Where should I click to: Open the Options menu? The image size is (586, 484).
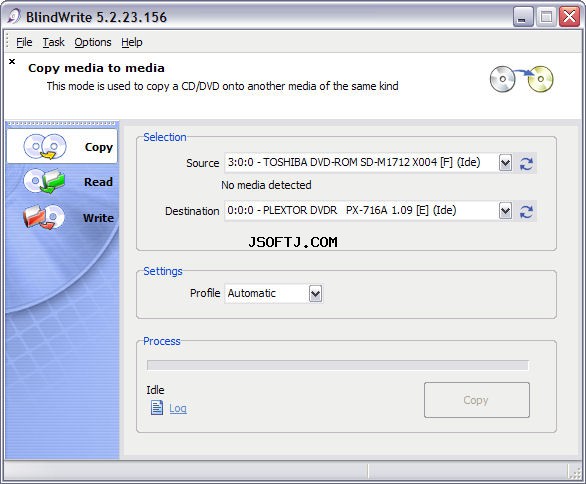(x=93, y=42)
